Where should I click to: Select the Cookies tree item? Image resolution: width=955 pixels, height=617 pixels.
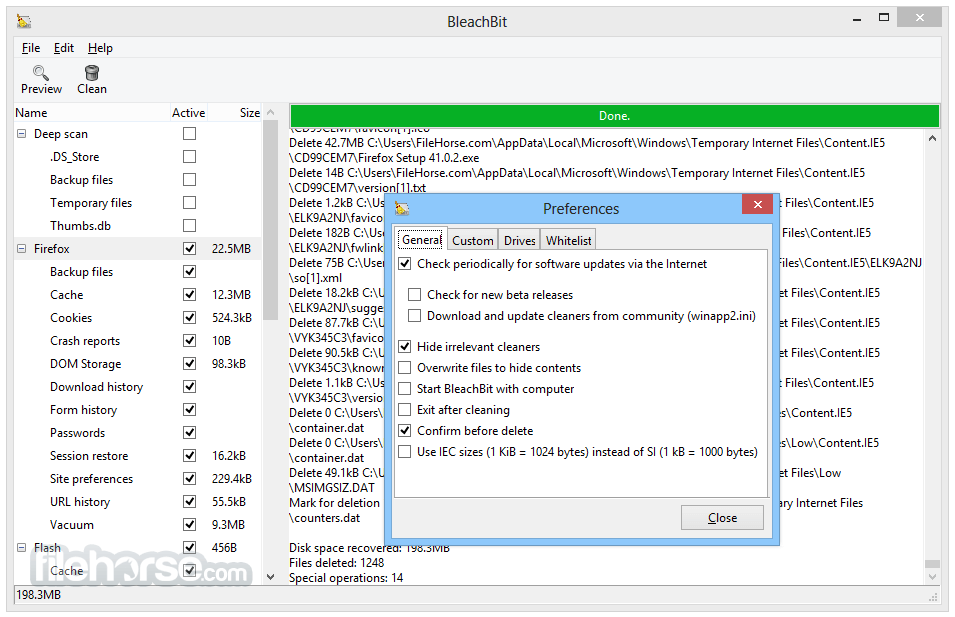pos(71,318)
